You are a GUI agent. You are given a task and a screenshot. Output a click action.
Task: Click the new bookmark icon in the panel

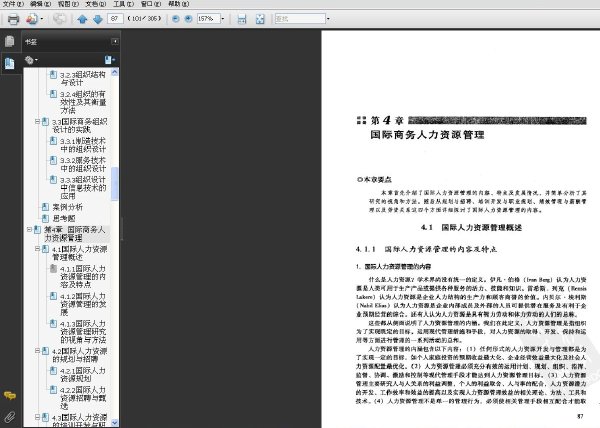[110, 60]
